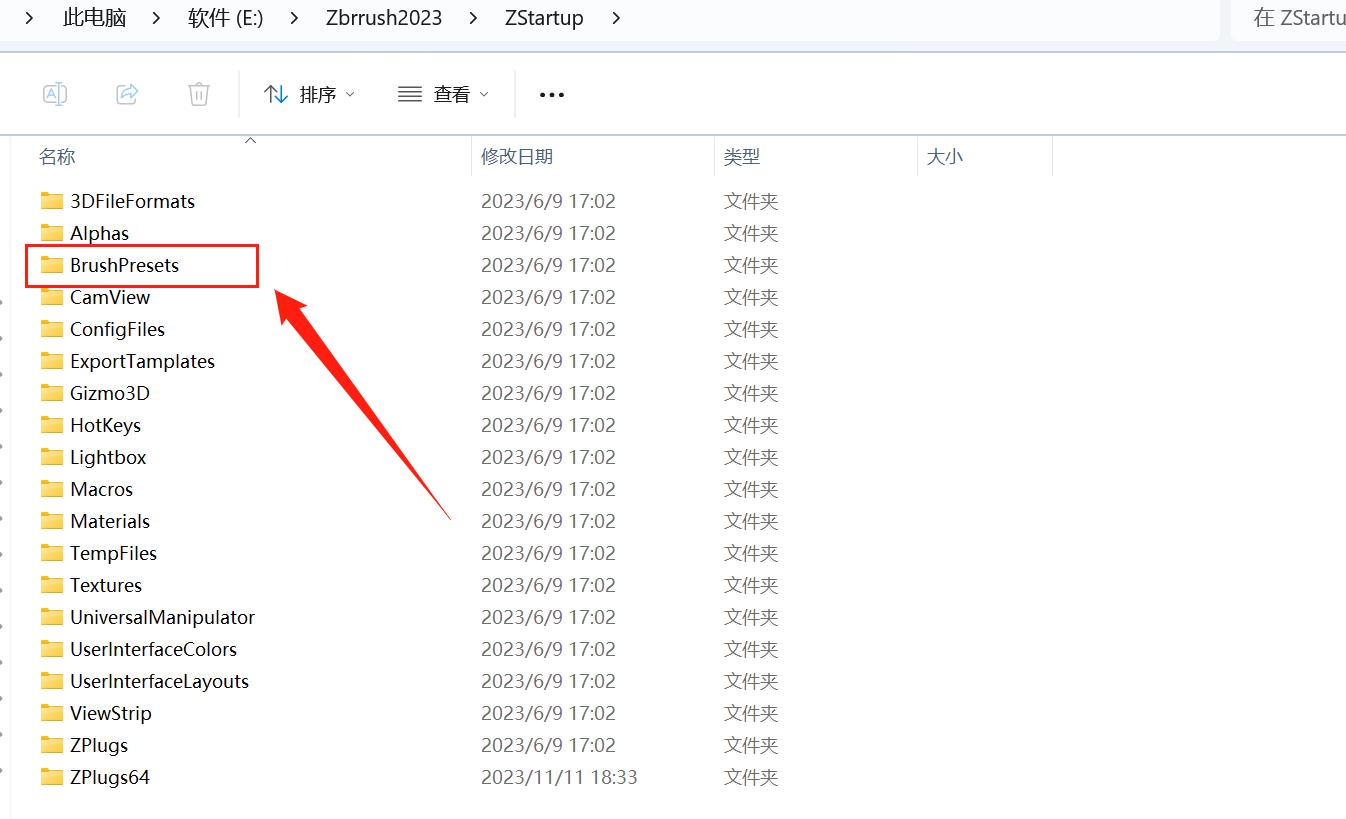The width and height of the screenshot is (1346, 819).
Task: Click the ZPlugs folder name
Action: 99,745
